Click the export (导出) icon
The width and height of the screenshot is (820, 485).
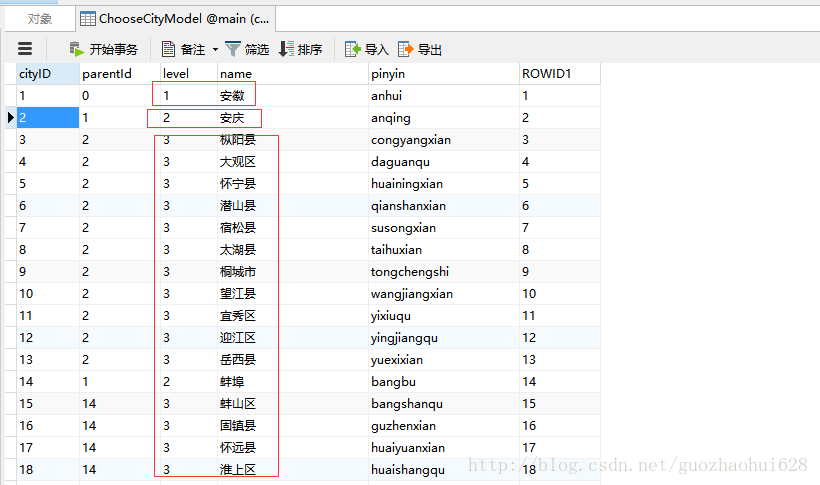pos(406,49)
